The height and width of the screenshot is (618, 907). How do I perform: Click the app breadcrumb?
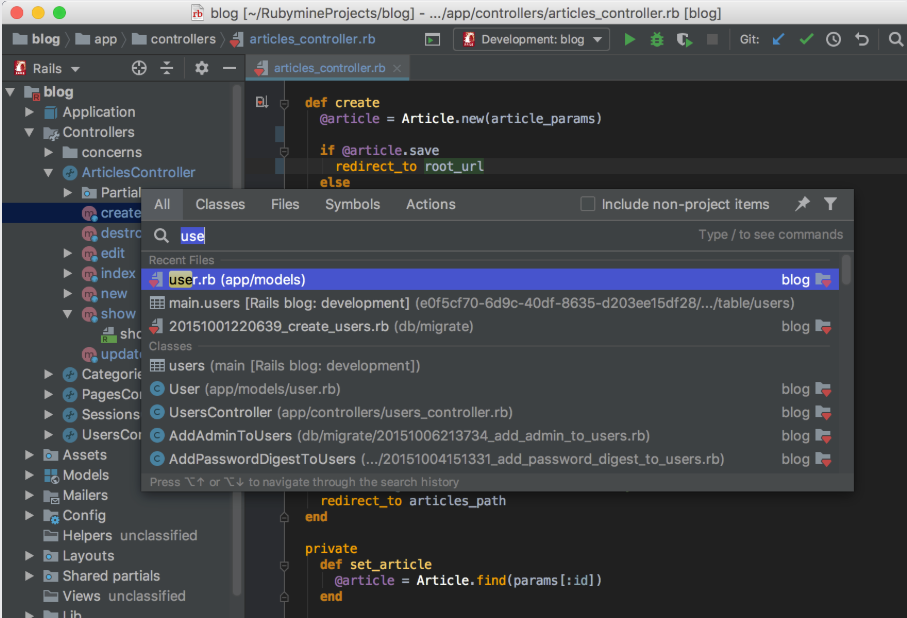pyautogui.click(x=97, y=39)
